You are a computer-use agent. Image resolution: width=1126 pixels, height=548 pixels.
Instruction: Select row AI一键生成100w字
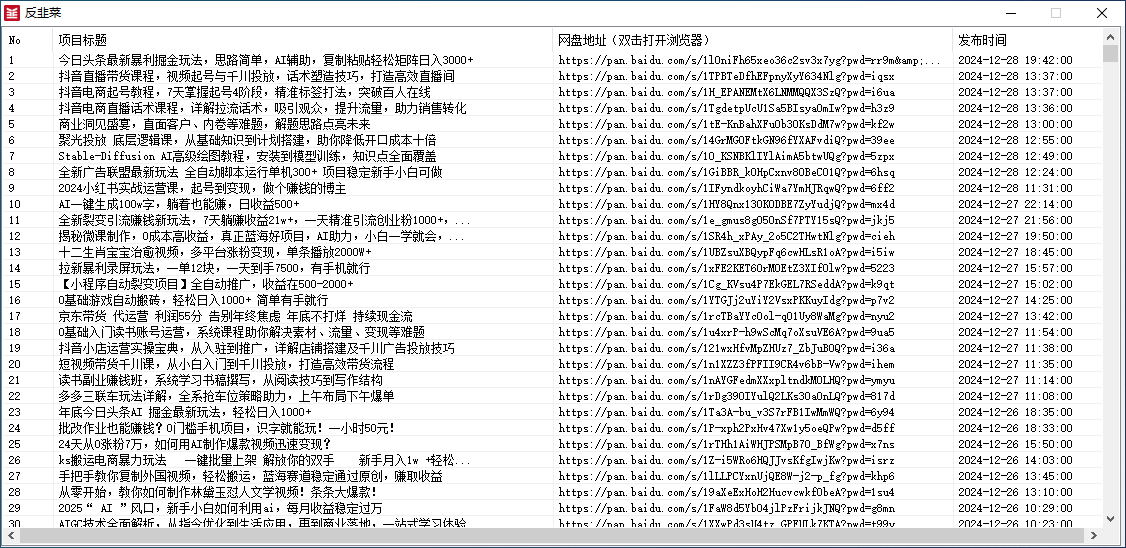pyautogui.click(x=552, y=204)
